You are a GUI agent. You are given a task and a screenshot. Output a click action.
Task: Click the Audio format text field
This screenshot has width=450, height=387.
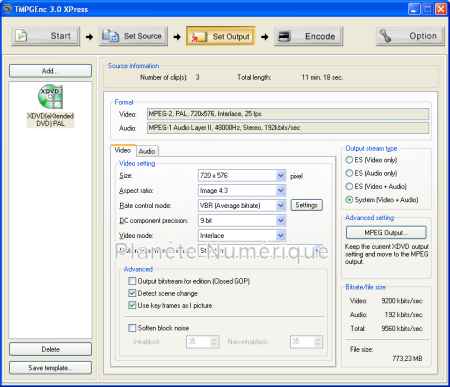(x=288, y=128)
